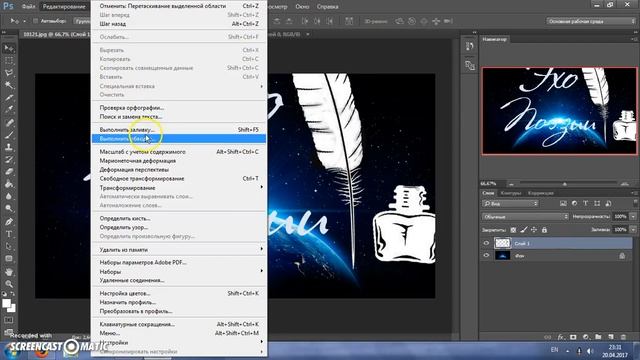Click the foreground color swatch
This screenshot has height=360, width=640.
[x=6, y=303]
